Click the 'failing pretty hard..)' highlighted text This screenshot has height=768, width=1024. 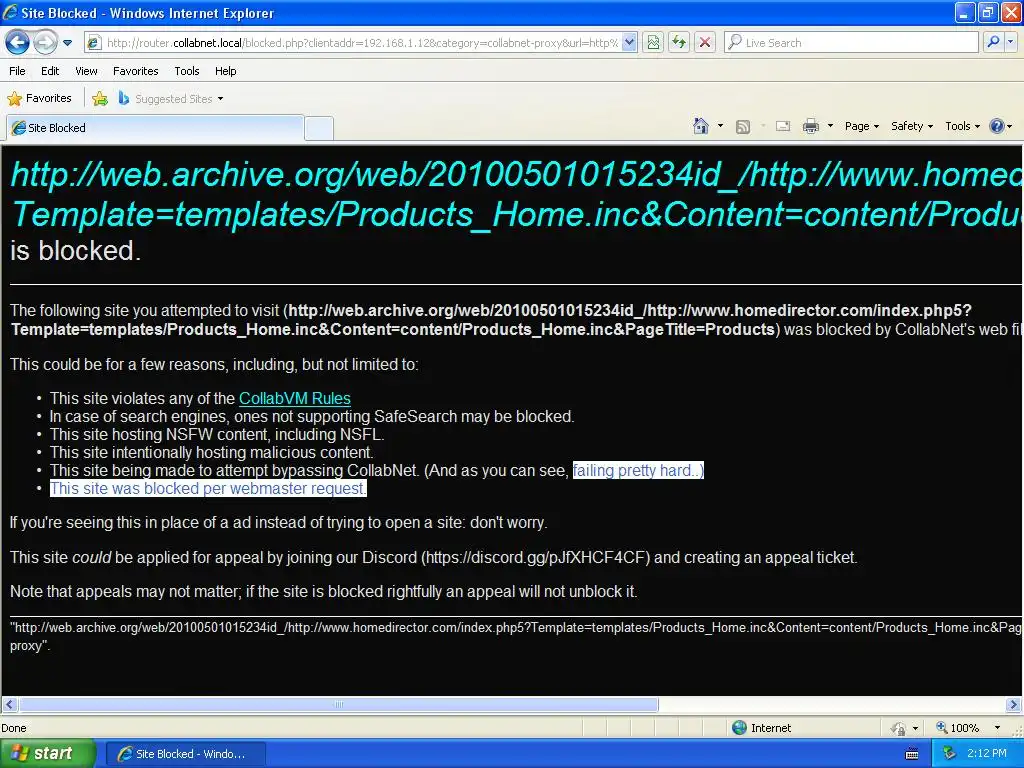tap(638, 471)
